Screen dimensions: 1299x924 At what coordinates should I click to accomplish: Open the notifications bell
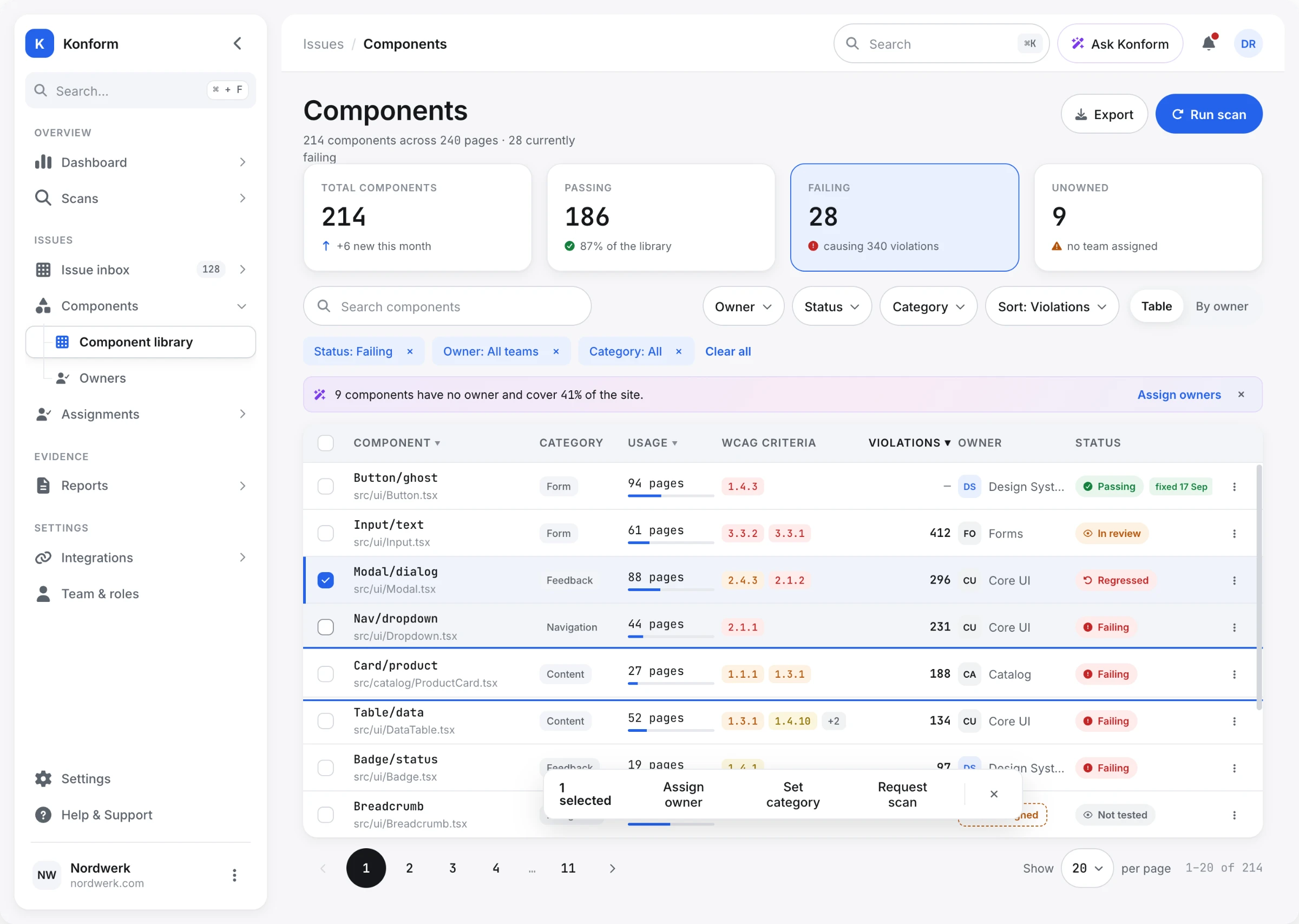click(1209, 43)
